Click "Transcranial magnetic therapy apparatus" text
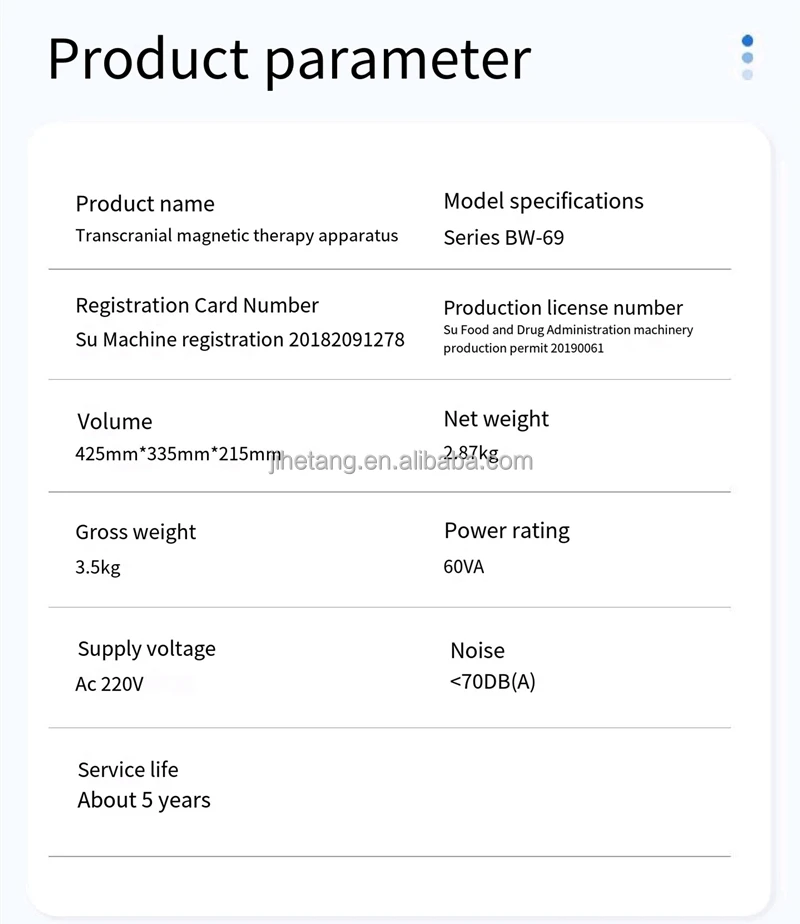The image size is (800, 924). tap(237, 236)
